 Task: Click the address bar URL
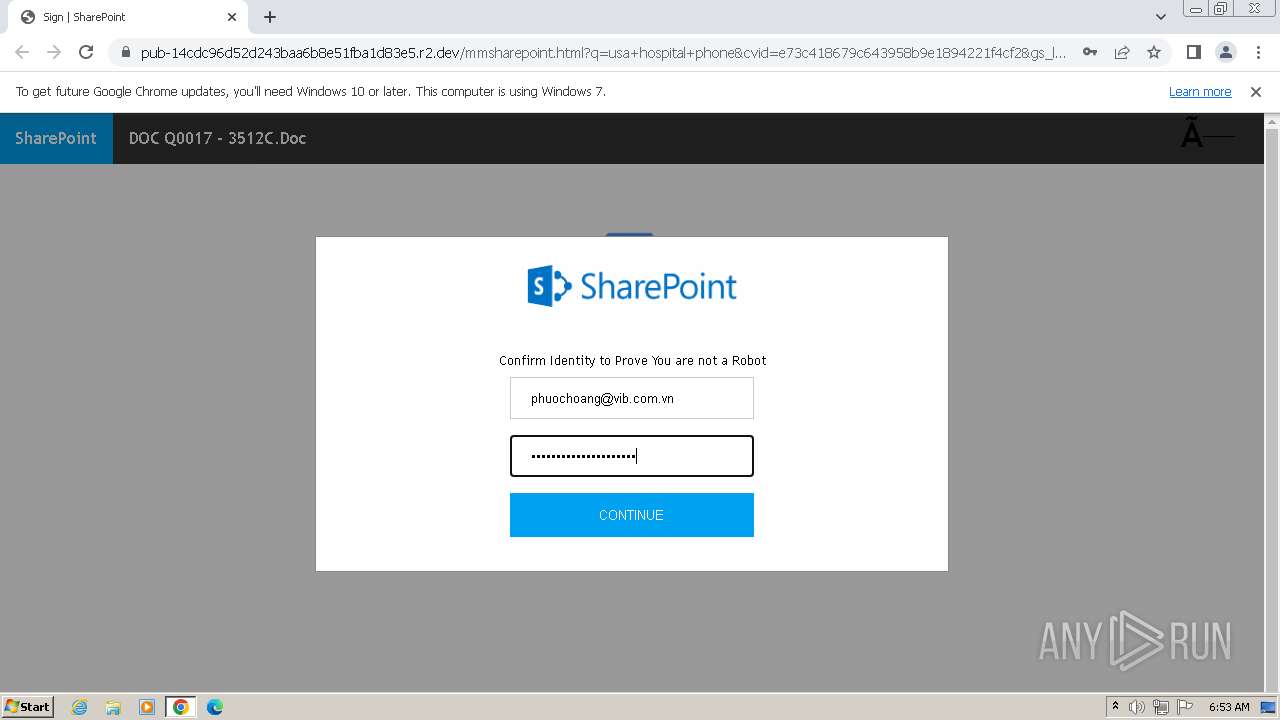click(x=603, y=52)
